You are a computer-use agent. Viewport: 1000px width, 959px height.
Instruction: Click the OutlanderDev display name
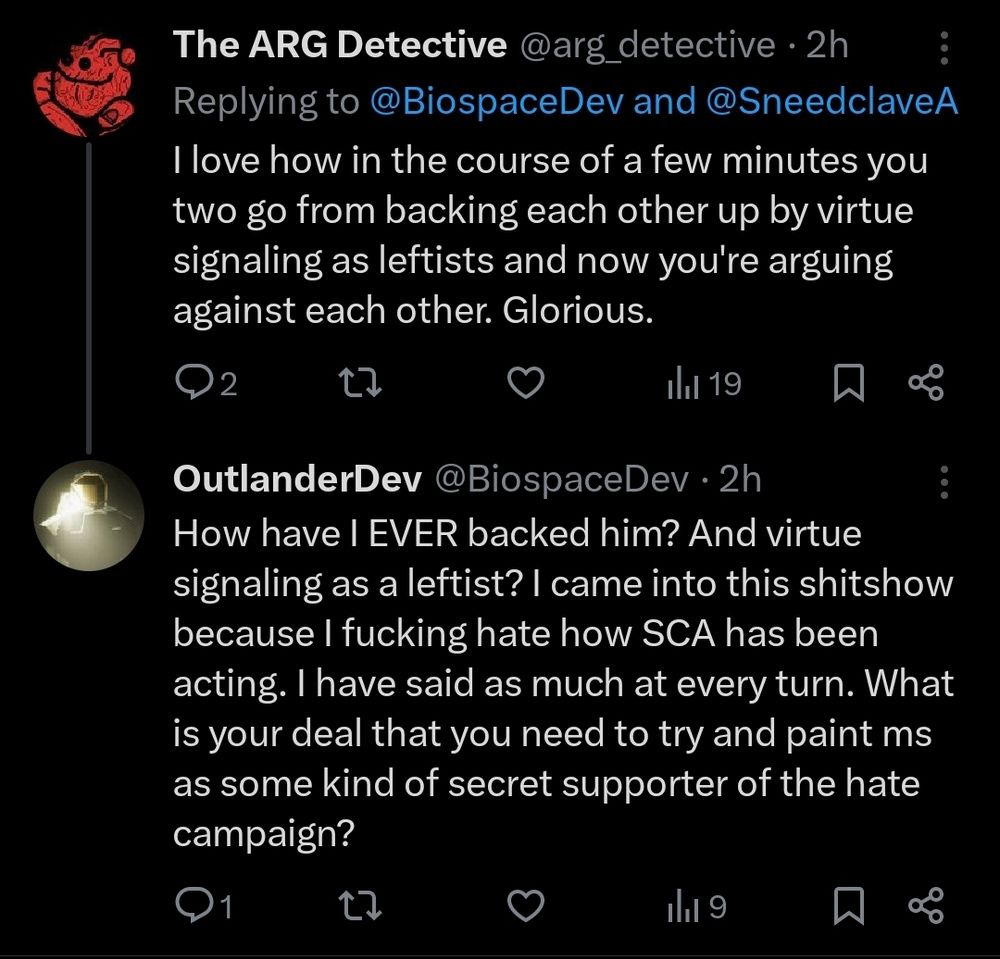pos(297,480)
